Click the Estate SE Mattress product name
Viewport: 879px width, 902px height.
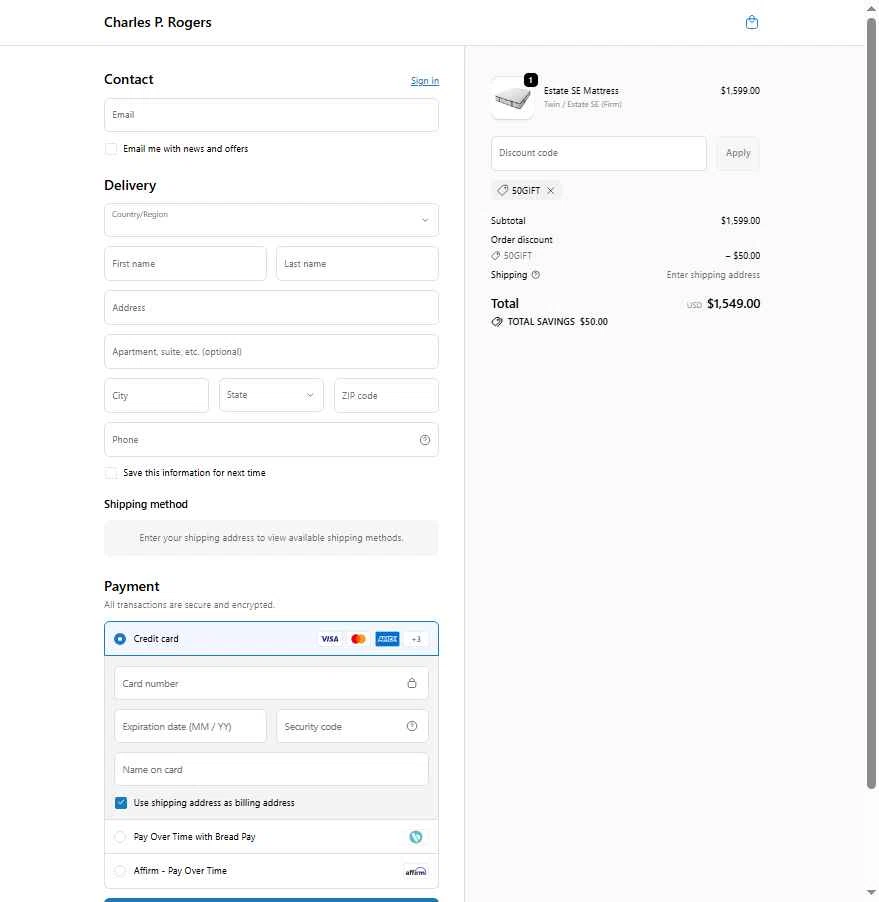(x=581, y=91)
